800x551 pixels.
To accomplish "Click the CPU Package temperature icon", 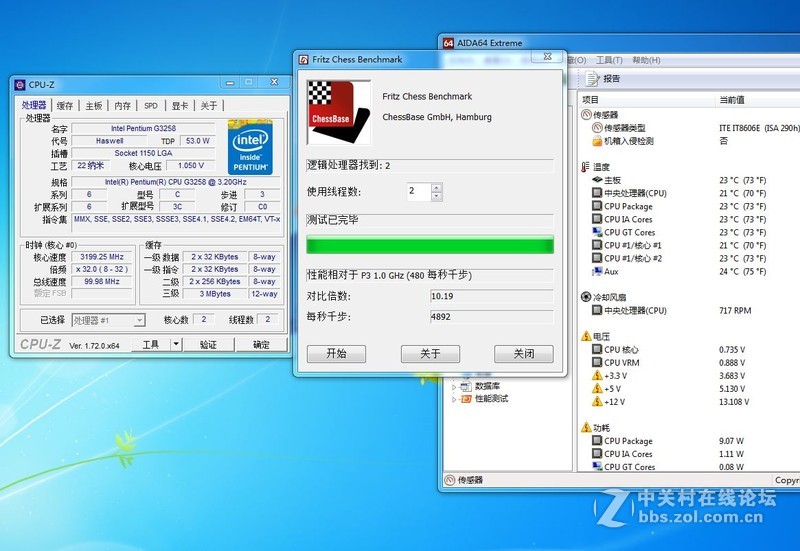I will tap(597, 206).
